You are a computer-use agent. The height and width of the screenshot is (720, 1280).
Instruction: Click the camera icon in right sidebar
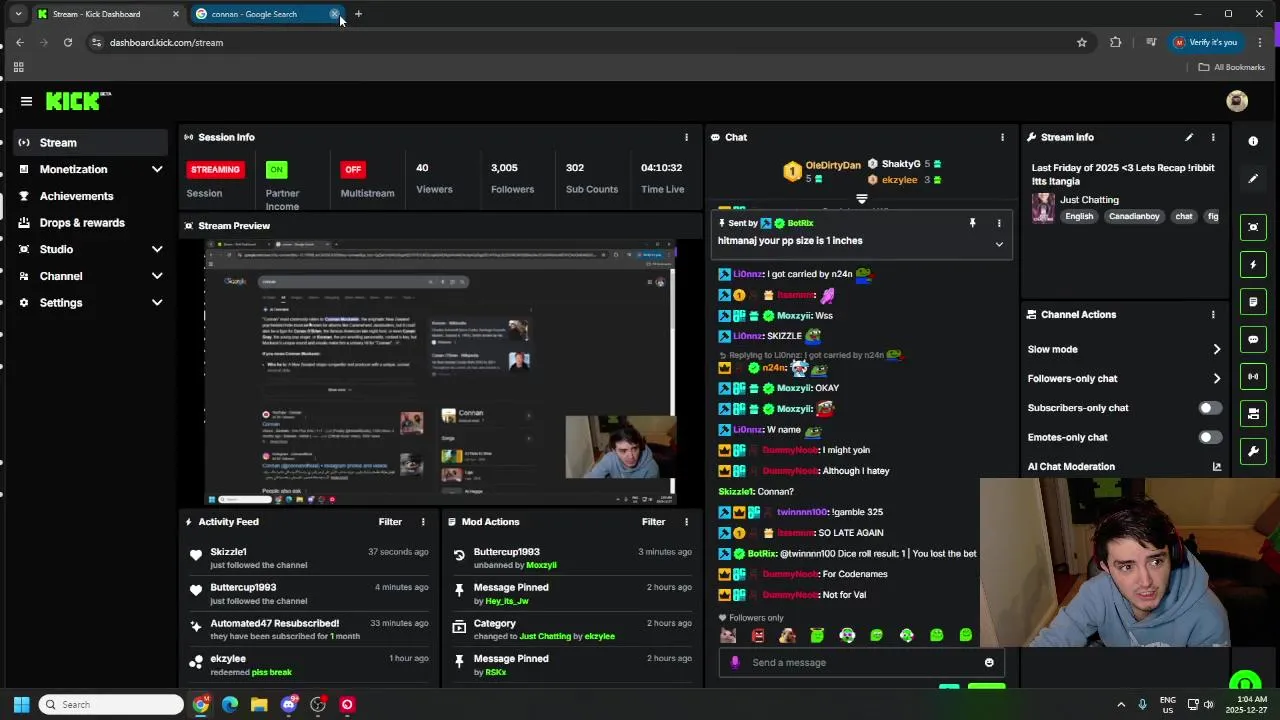(1253, 413)
